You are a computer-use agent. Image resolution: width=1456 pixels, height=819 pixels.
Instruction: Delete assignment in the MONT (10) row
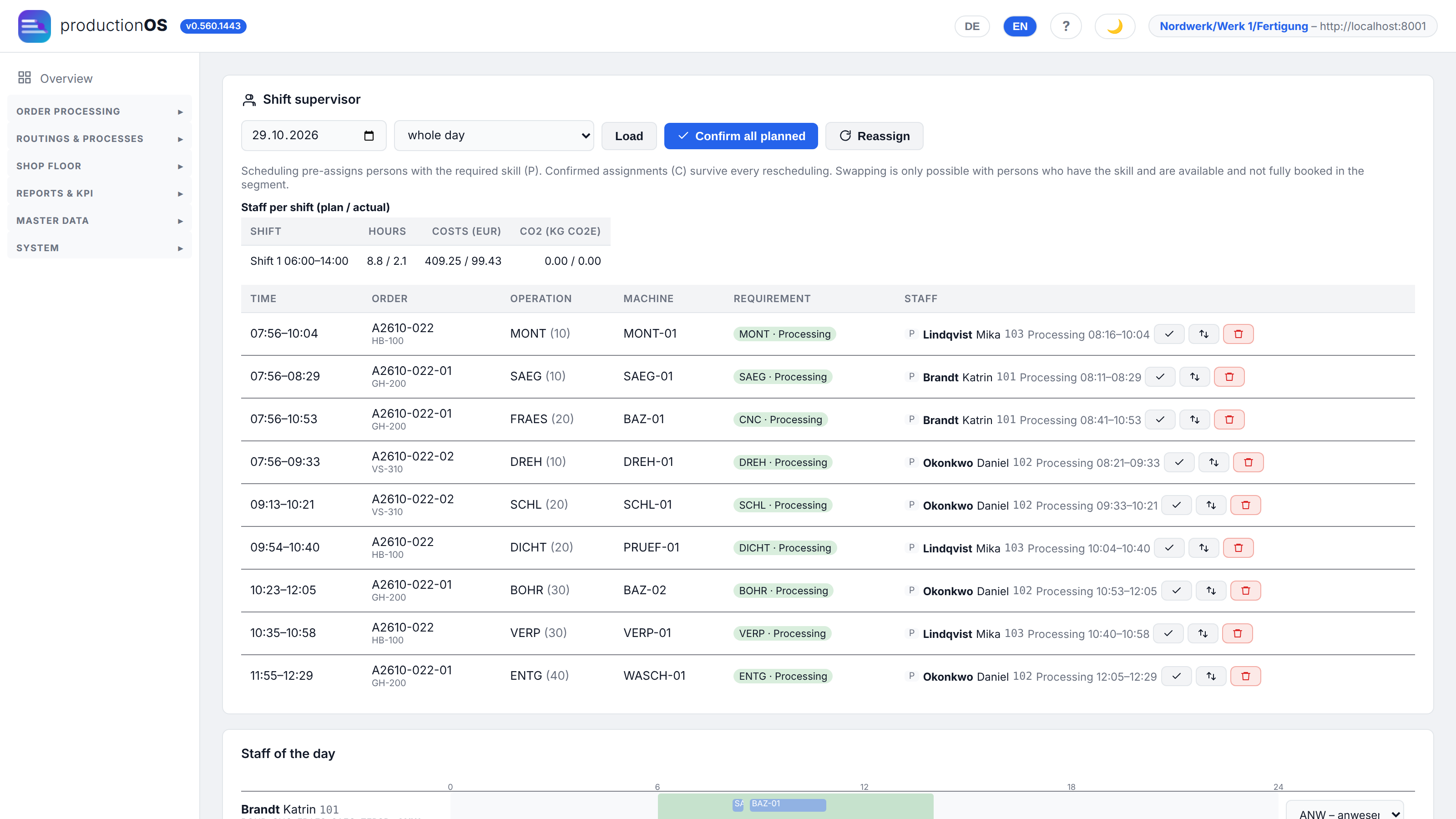coord(1238,334)
